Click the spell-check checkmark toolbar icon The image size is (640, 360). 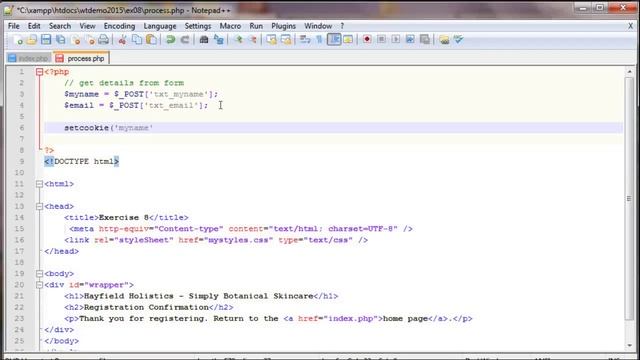(458, 40)
